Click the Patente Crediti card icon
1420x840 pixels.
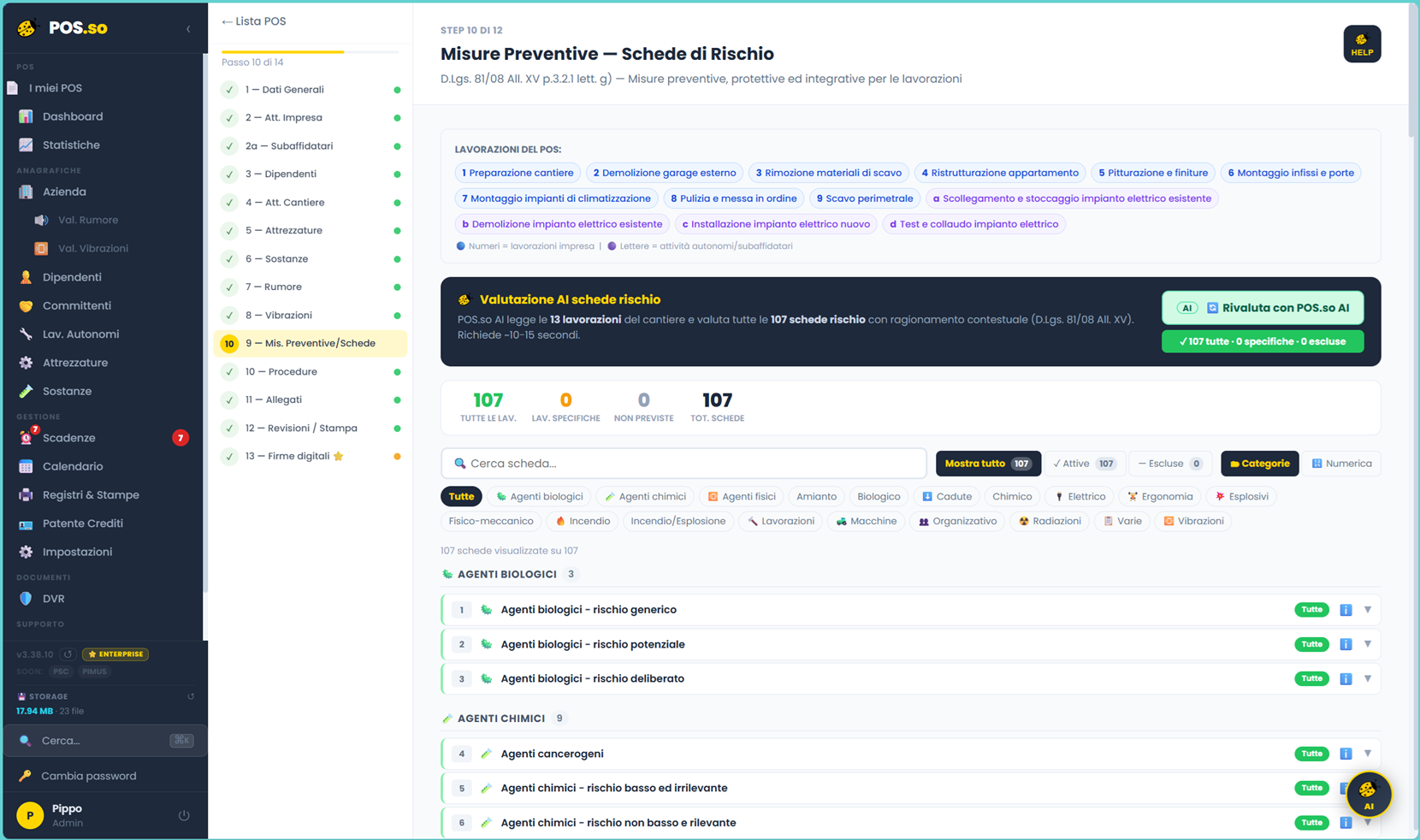click(x=26, y=524)
